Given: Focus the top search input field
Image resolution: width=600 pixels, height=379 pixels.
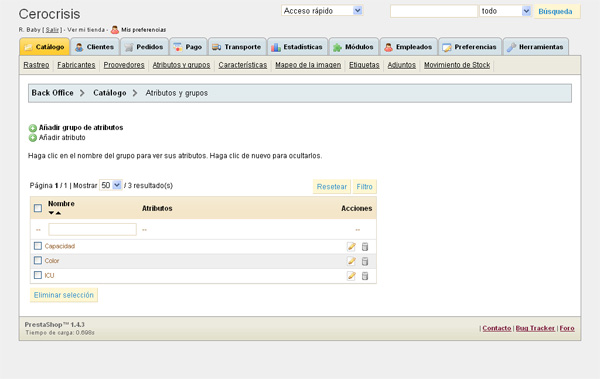Looking at the screenshot, I should (x=434, y=11).
